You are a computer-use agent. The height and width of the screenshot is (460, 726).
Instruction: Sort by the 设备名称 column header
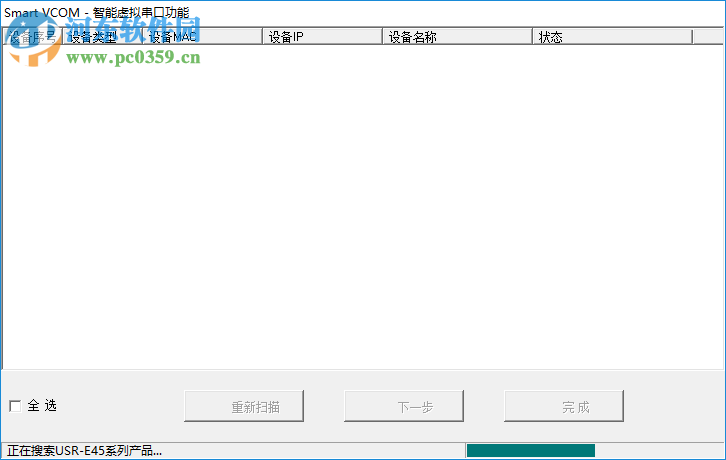coord(457,37)
